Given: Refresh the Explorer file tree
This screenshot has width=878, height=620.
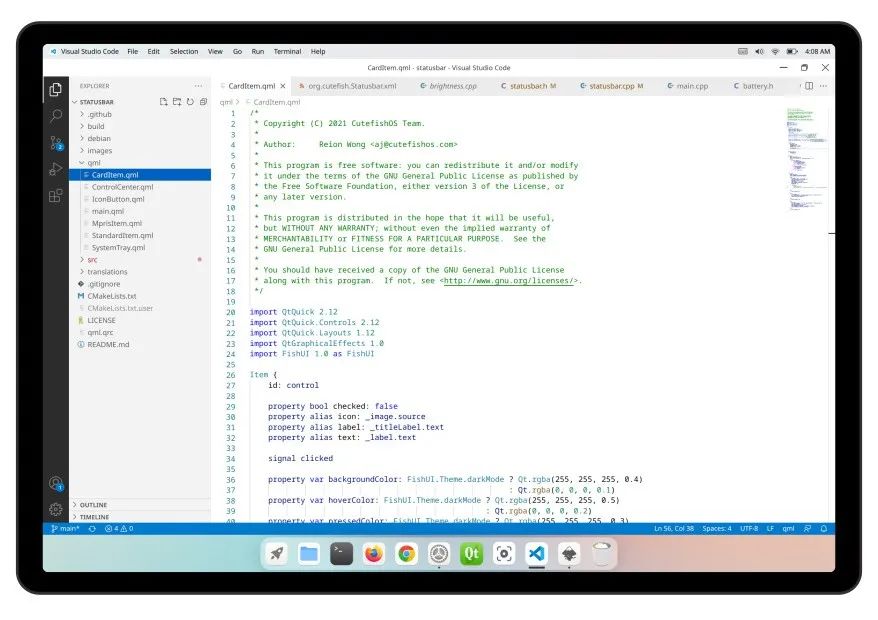Looking at the screenshot, I should (x=190, y=102).
